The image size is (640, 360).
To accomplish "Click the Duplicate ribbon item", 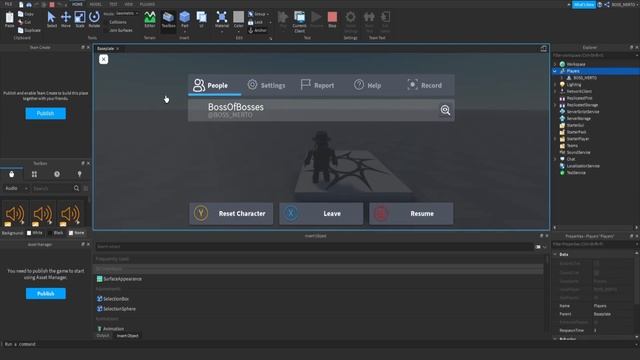I will (x=29, y=30).
